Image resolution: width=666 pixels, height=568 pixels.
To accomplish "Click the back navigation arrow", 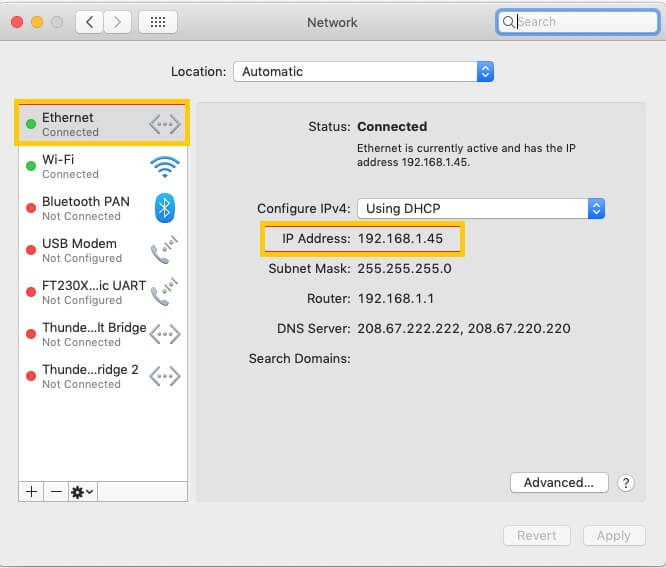I will pyautogui.click(x=89, y=22).
